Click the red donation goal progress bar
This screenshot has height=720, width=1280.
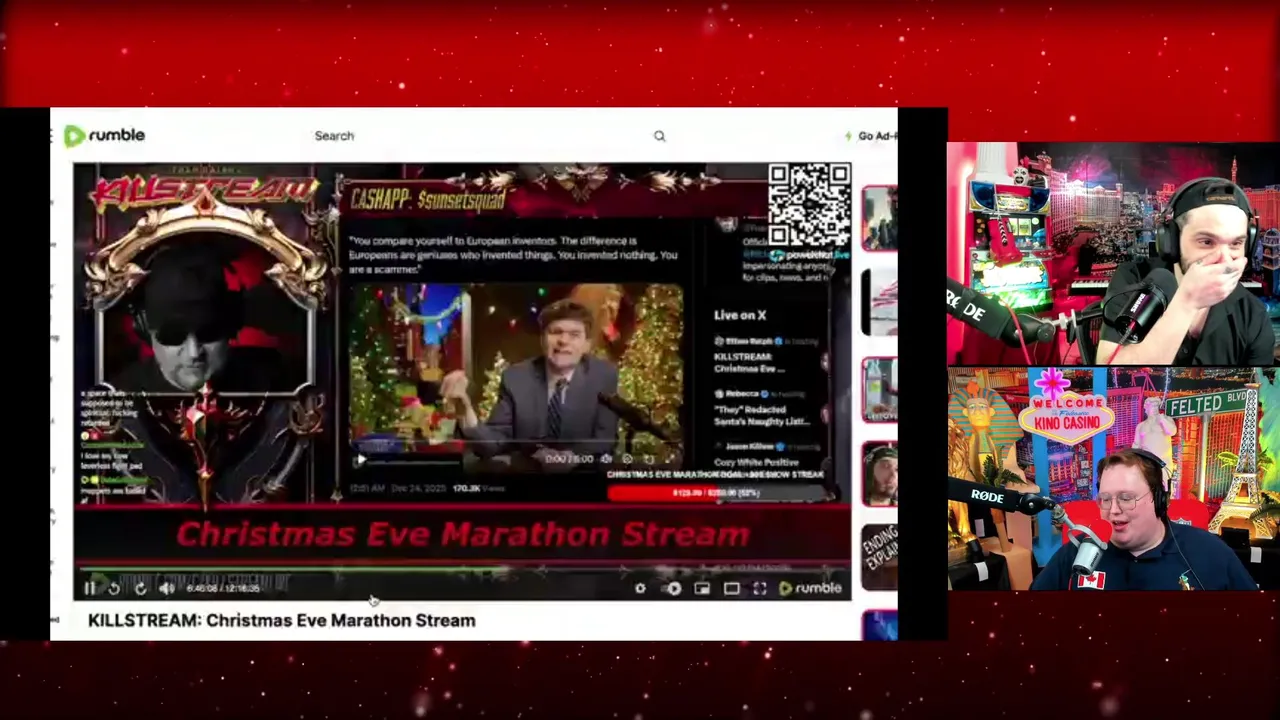(718, 492)
